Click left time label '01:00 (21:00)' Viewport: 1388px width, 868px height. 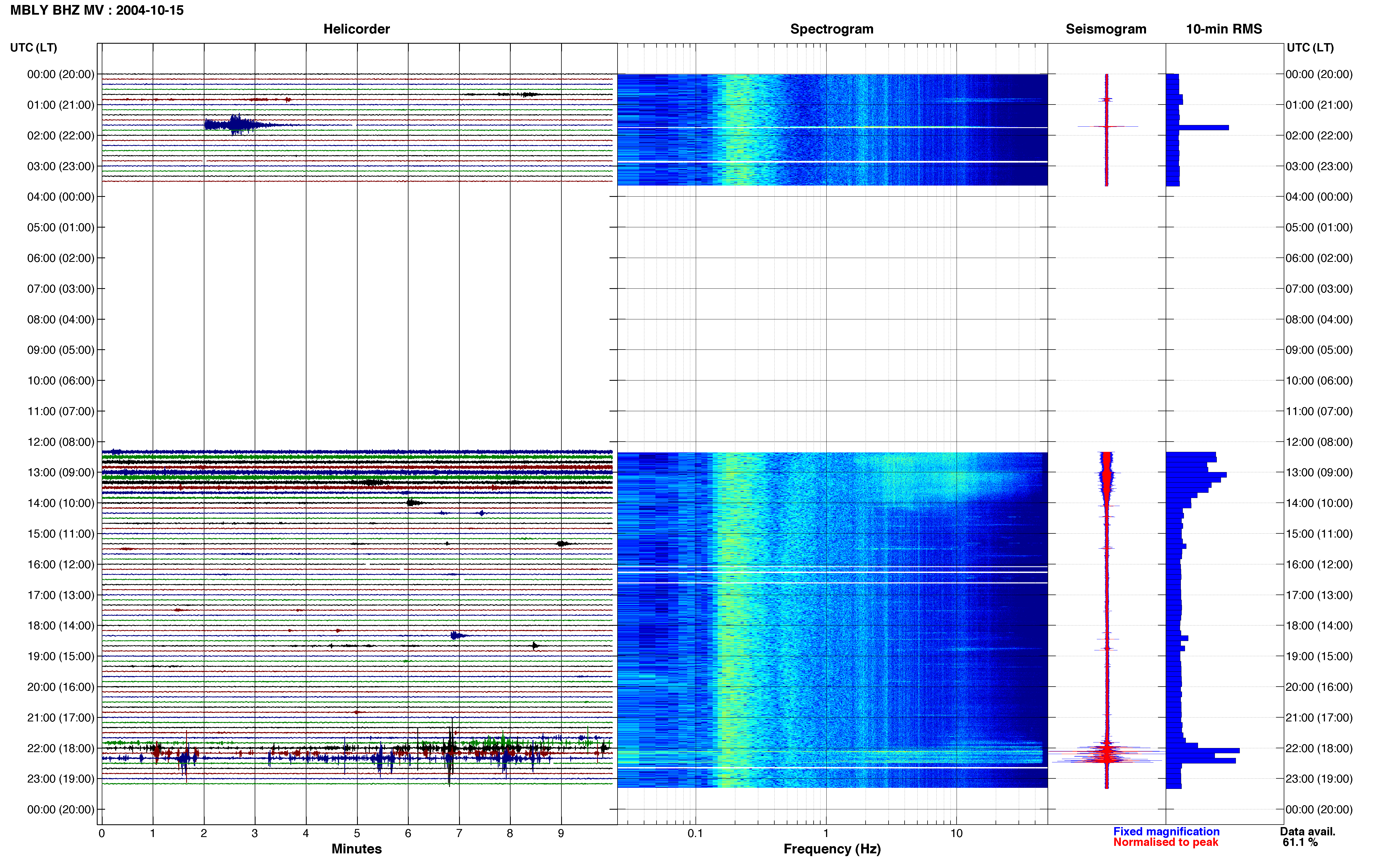61,105
